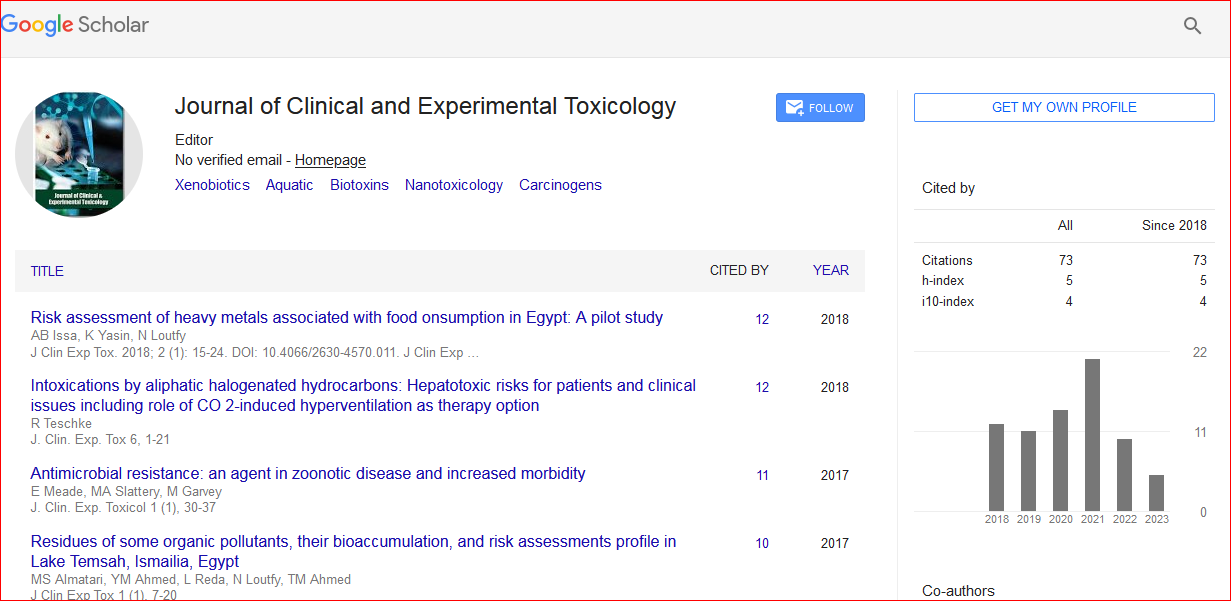Sort articles by Title column header

click(47, 271)
